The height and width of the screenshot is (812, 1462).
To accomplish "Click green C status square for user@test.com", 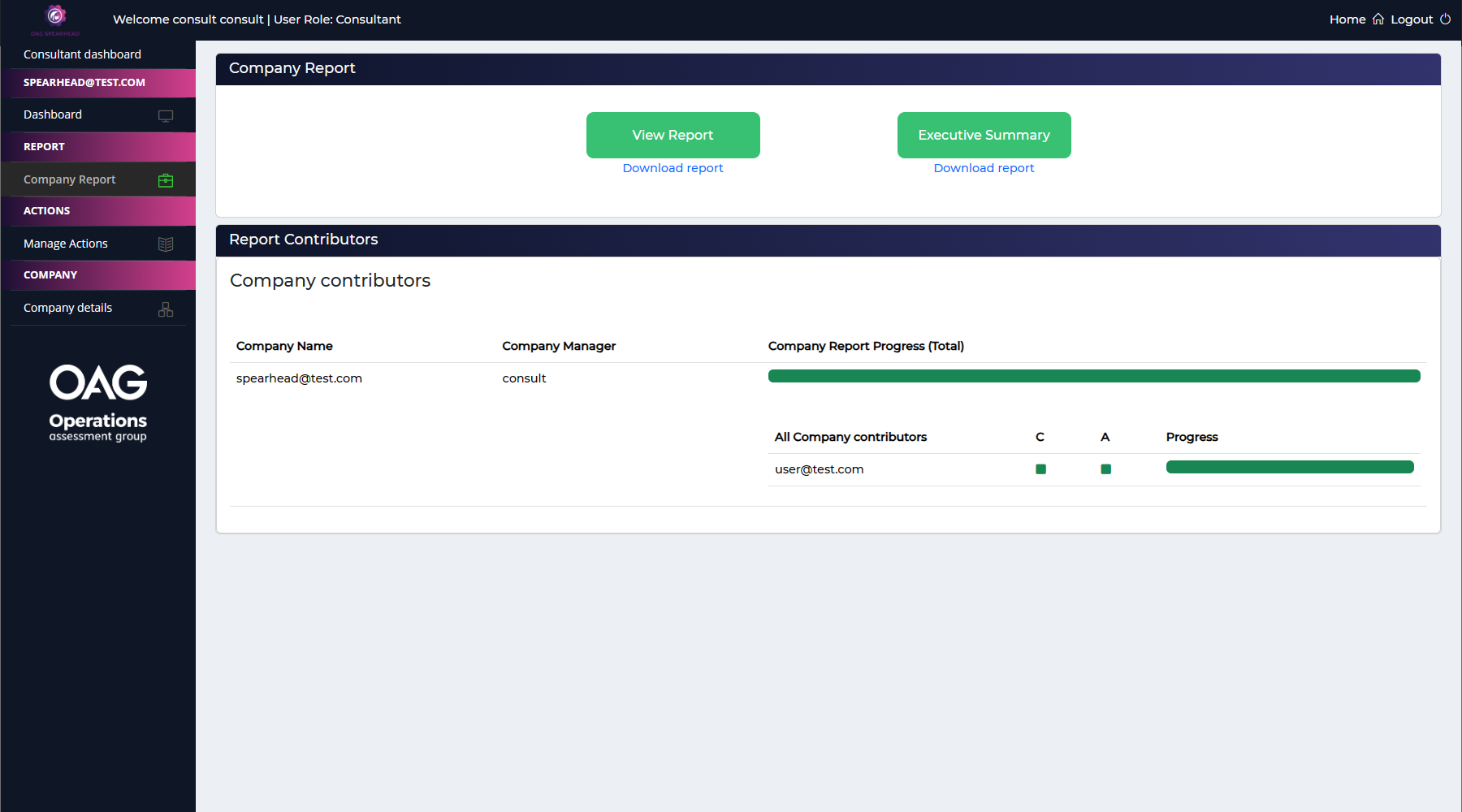I will [1040, 469].
